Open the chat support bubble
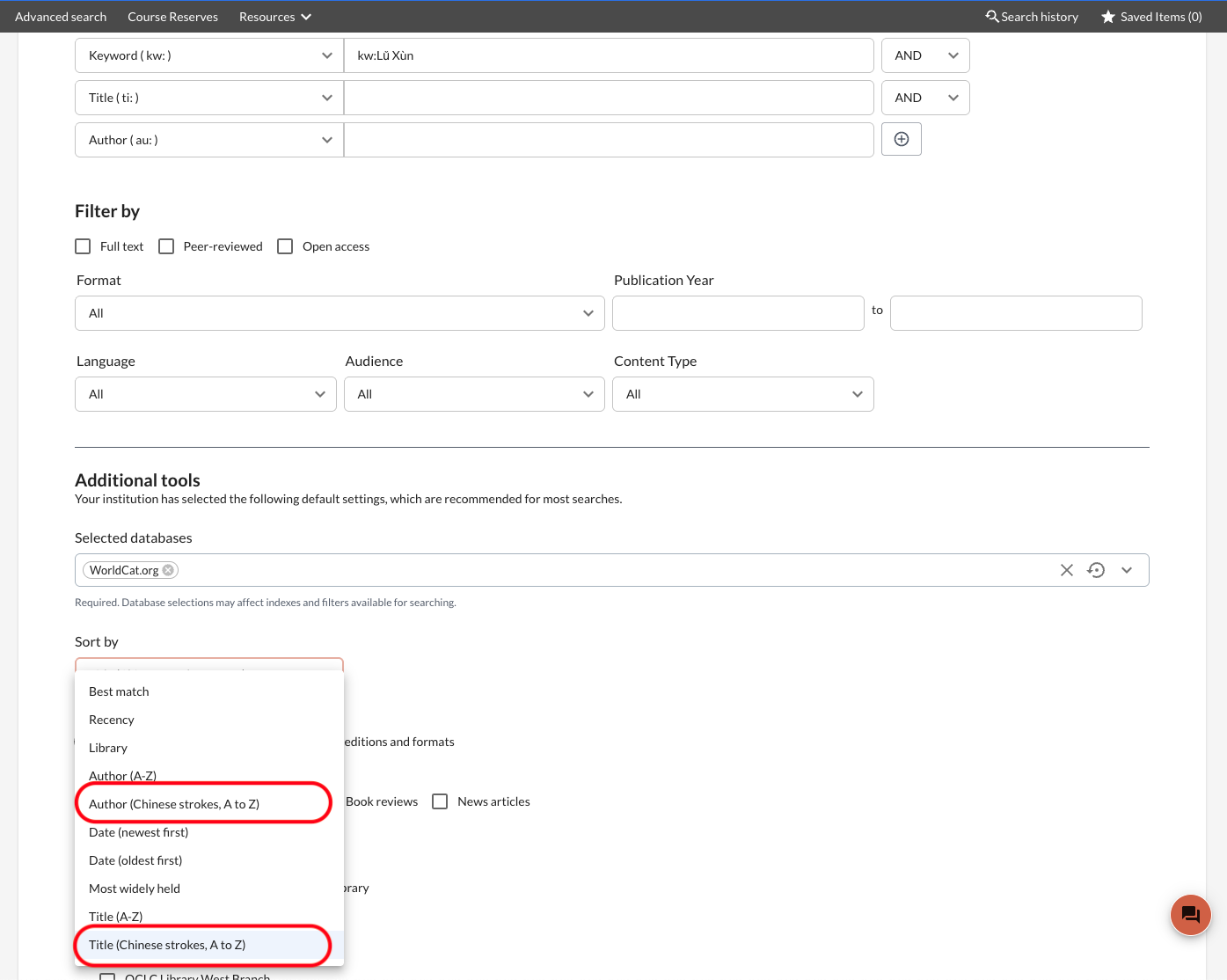This screenshot has height=980, width=1227. 1190,915
